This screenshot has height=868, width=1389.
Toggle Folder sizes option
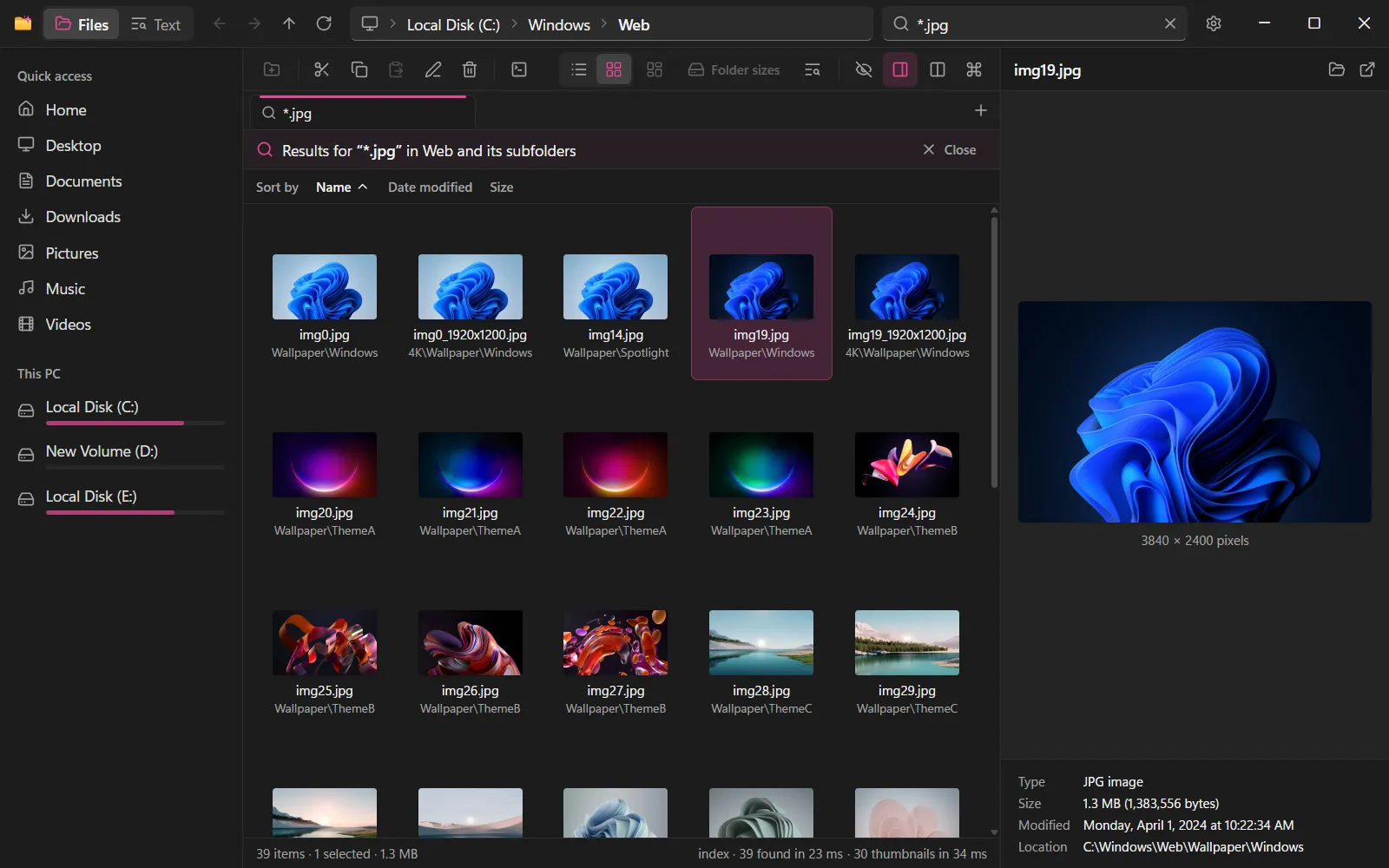(734, 69)
